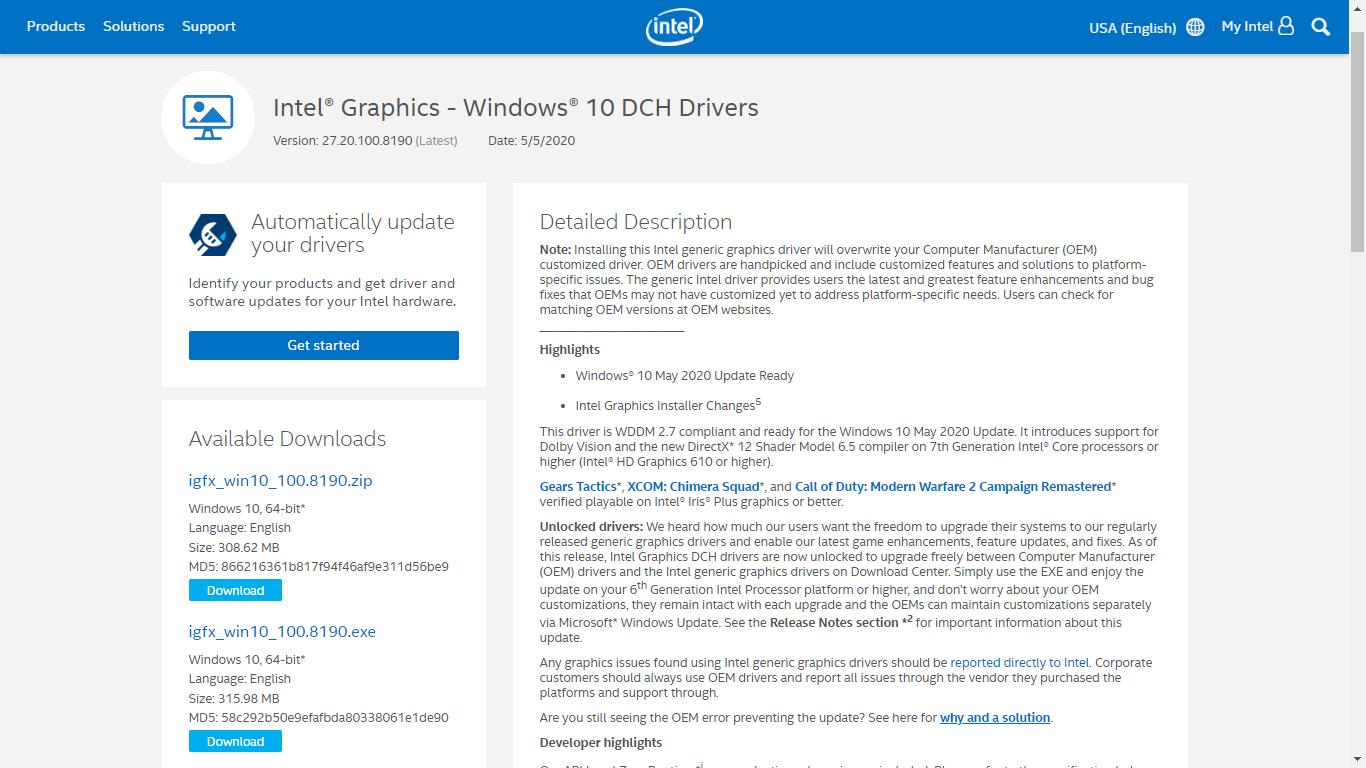Open search using the magnifying glass icon
The image size is (1366, 768).
point(1320,26)
